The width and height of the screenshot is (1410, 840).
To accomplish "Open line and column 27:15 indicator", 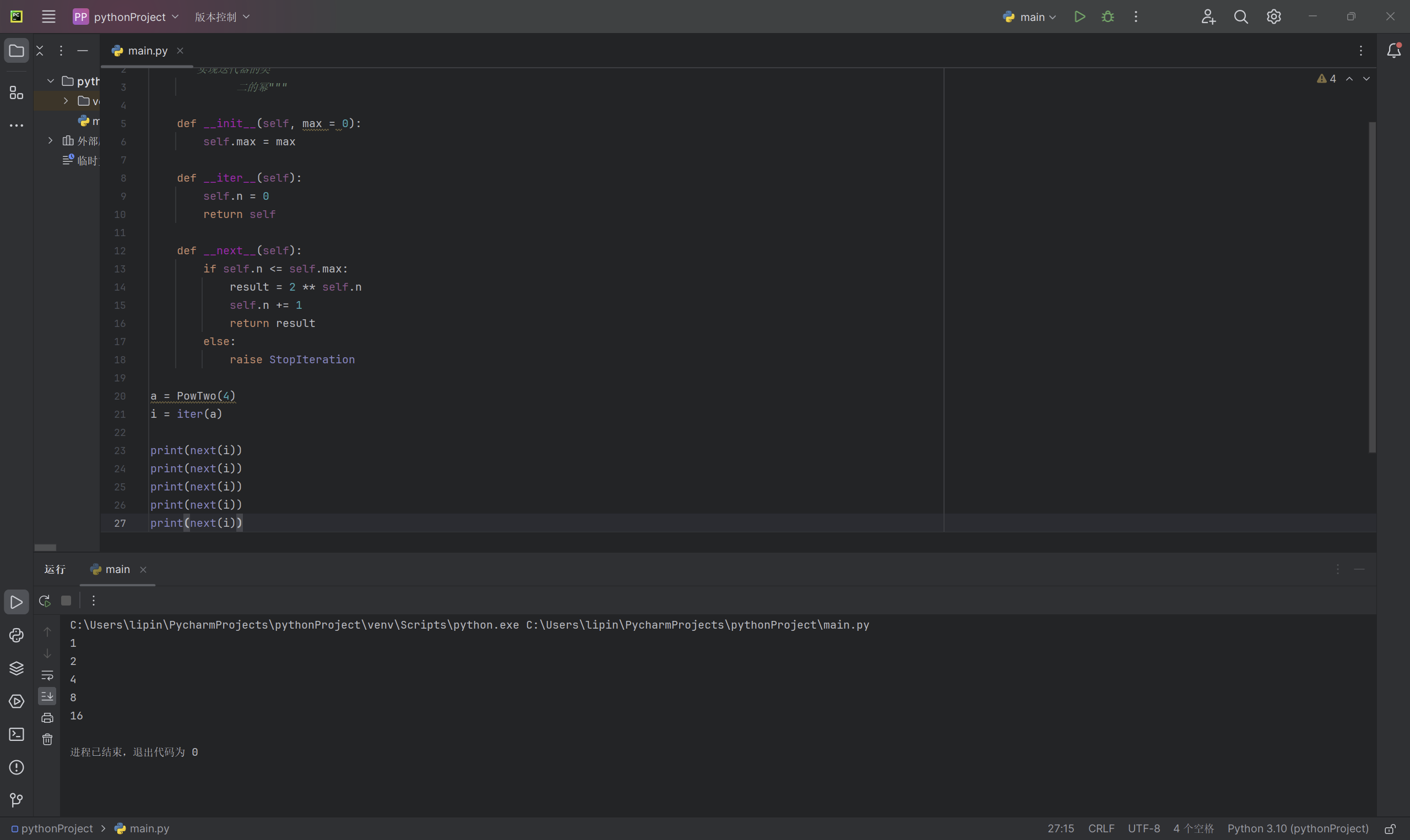I will 1061,828.
